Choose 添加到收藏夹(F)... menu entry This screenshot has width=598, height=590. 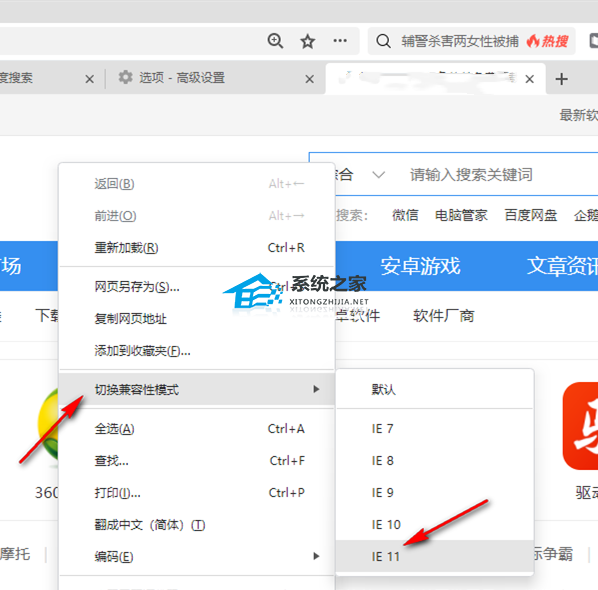coord(197,350)
